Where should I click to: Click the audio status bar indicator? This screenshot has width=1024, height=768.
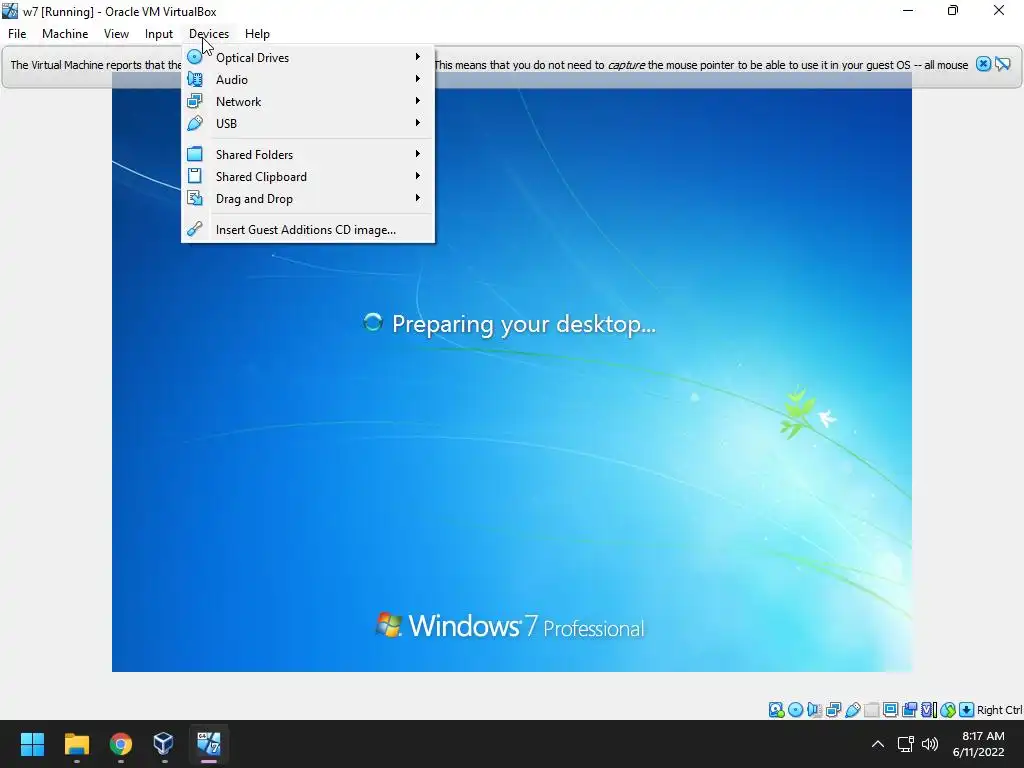814,710
